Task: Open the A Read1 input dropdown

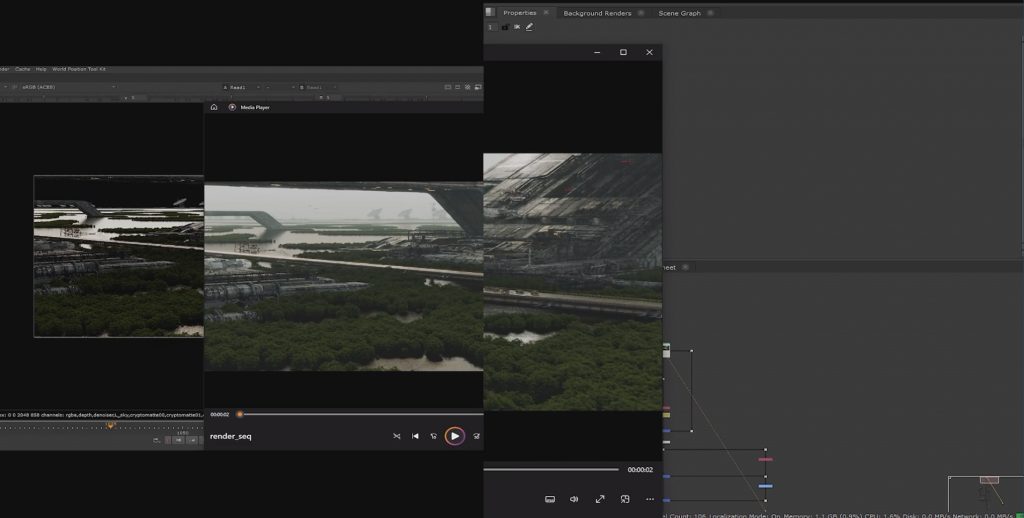Action: tap(241, 87)
